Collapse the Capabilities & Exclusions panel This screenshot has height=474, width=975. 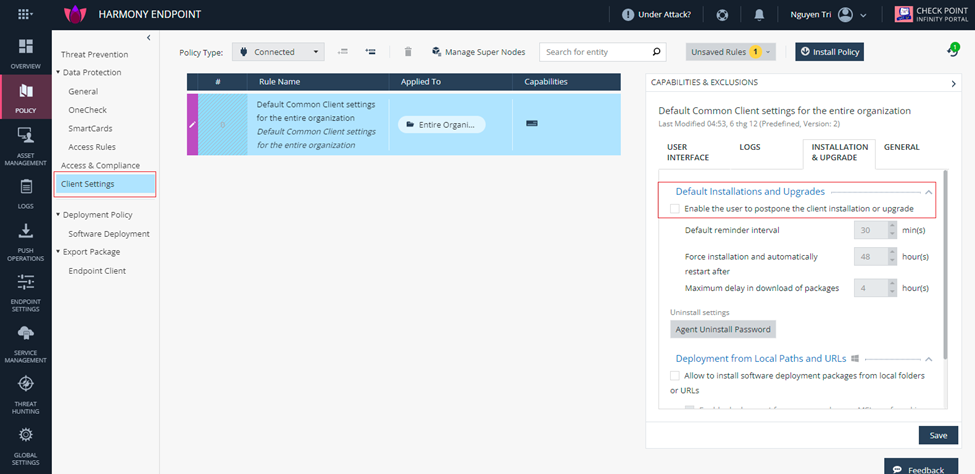(954, 83)
